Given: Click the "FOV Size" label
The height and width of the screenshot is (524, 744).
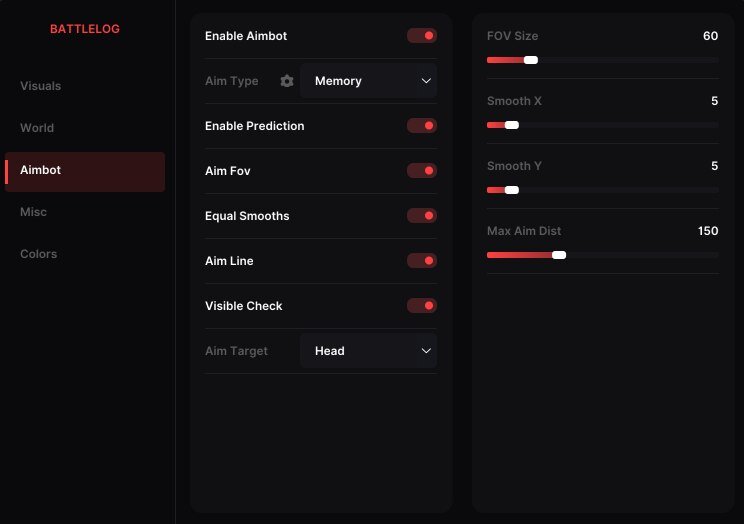Looking at the screenshot, I should 512,36.
